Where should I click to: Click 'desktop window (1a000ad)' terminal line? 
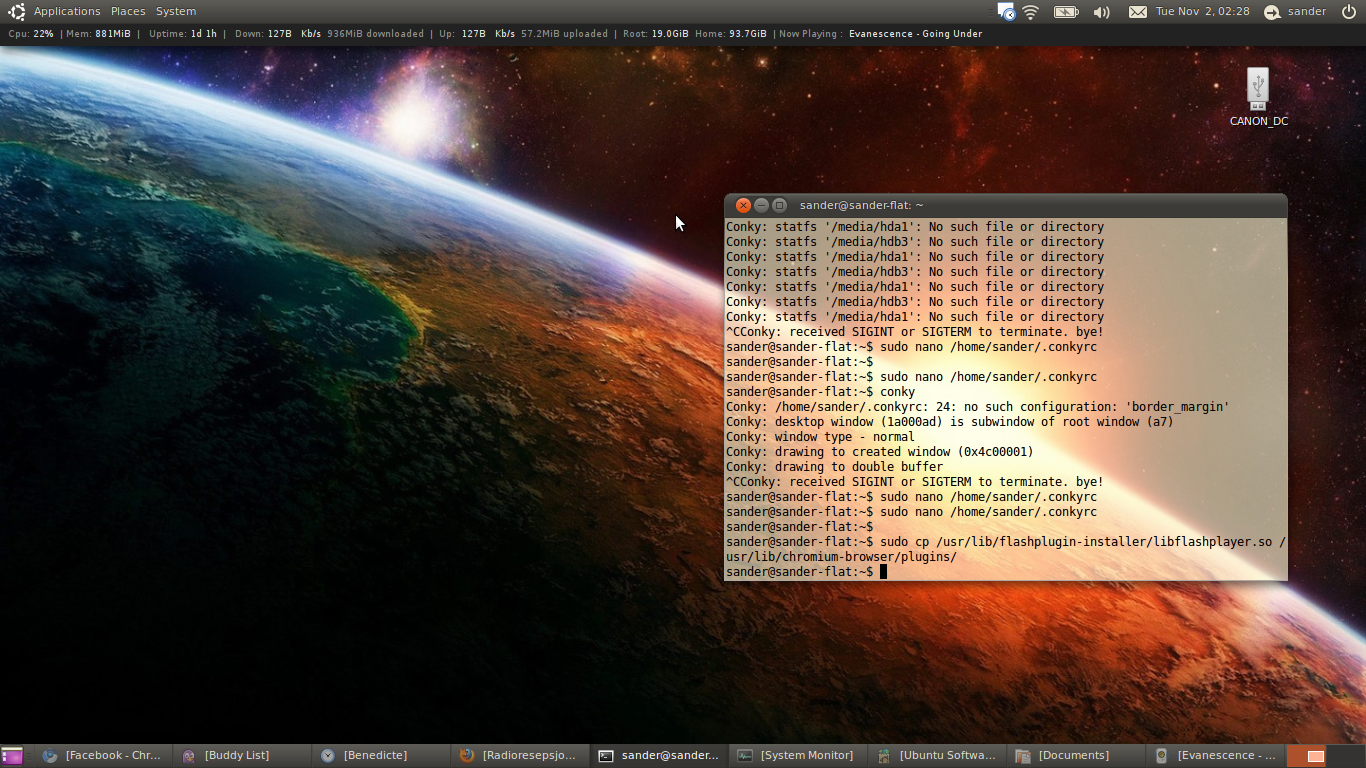click(949, 422)
